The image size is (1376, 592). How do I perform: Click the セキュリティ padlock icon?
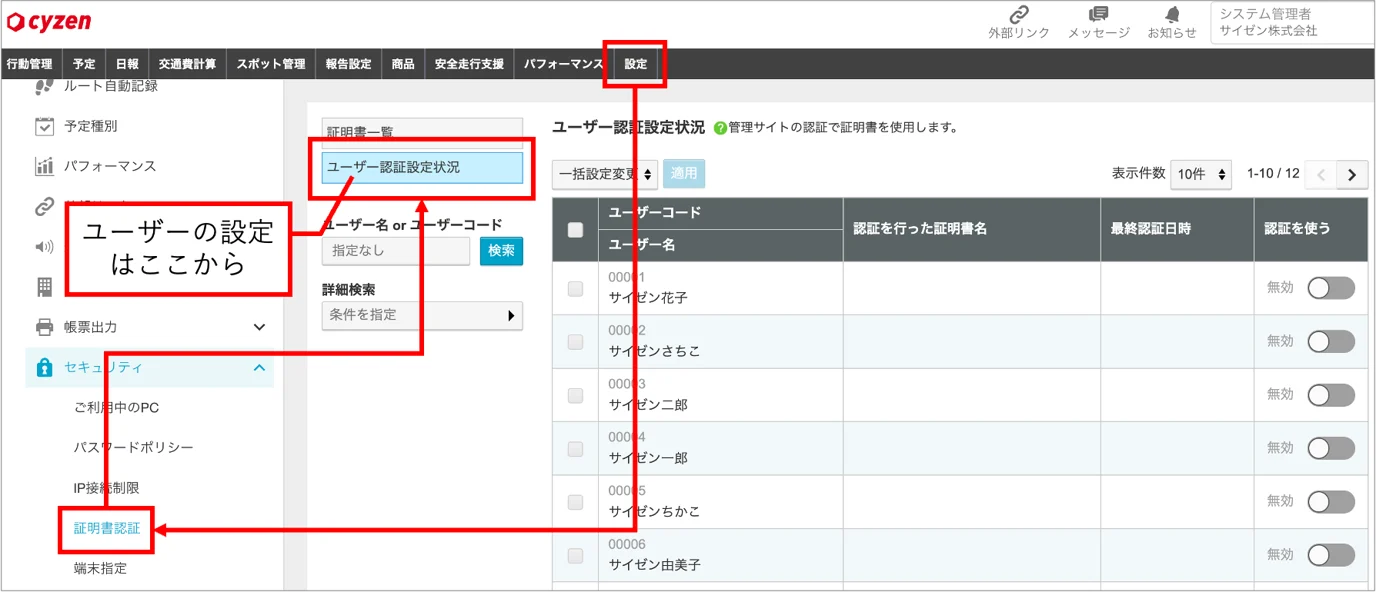tap(44, 367)
